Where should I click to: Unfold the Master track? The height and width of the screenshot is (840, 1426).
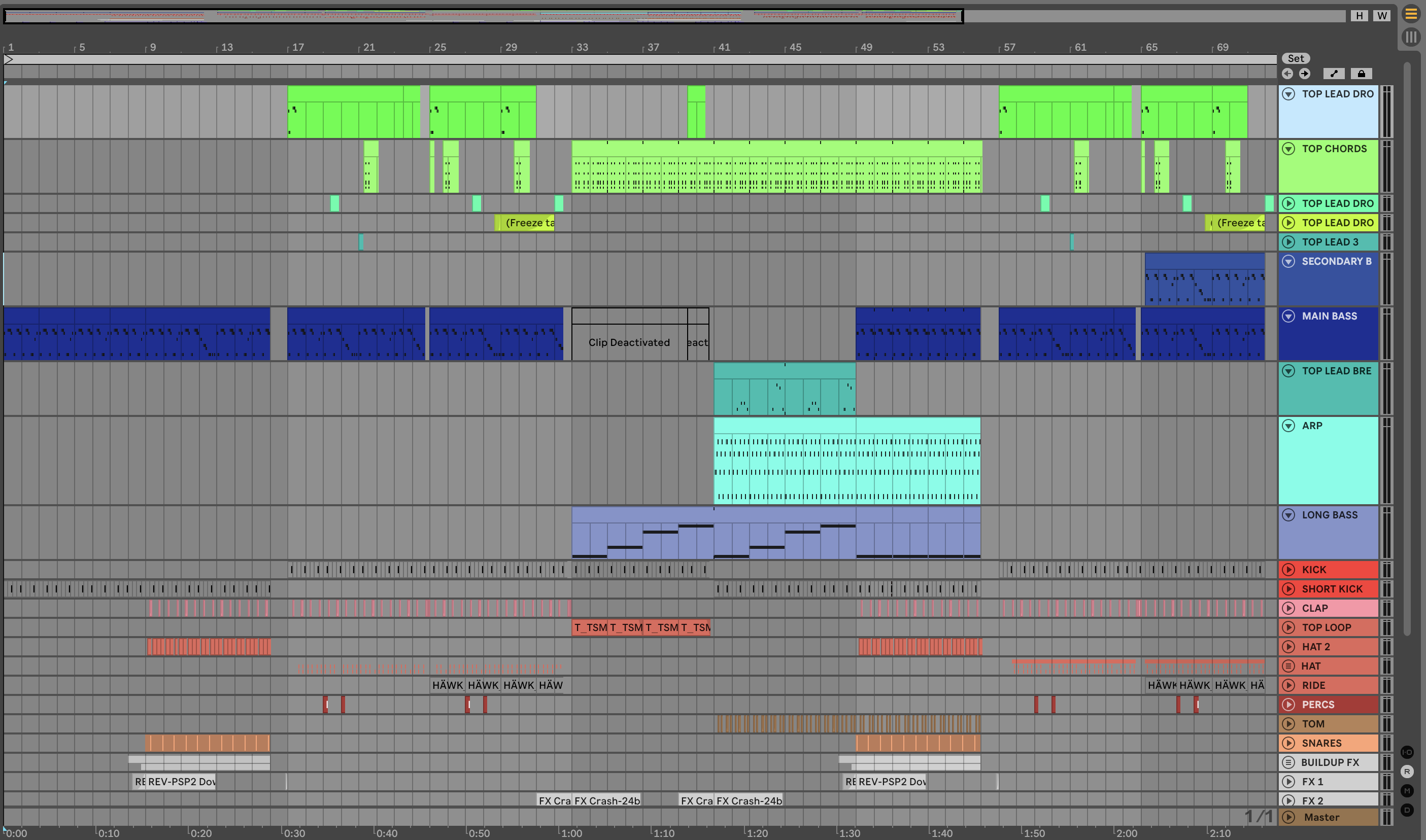(1288, 817)
